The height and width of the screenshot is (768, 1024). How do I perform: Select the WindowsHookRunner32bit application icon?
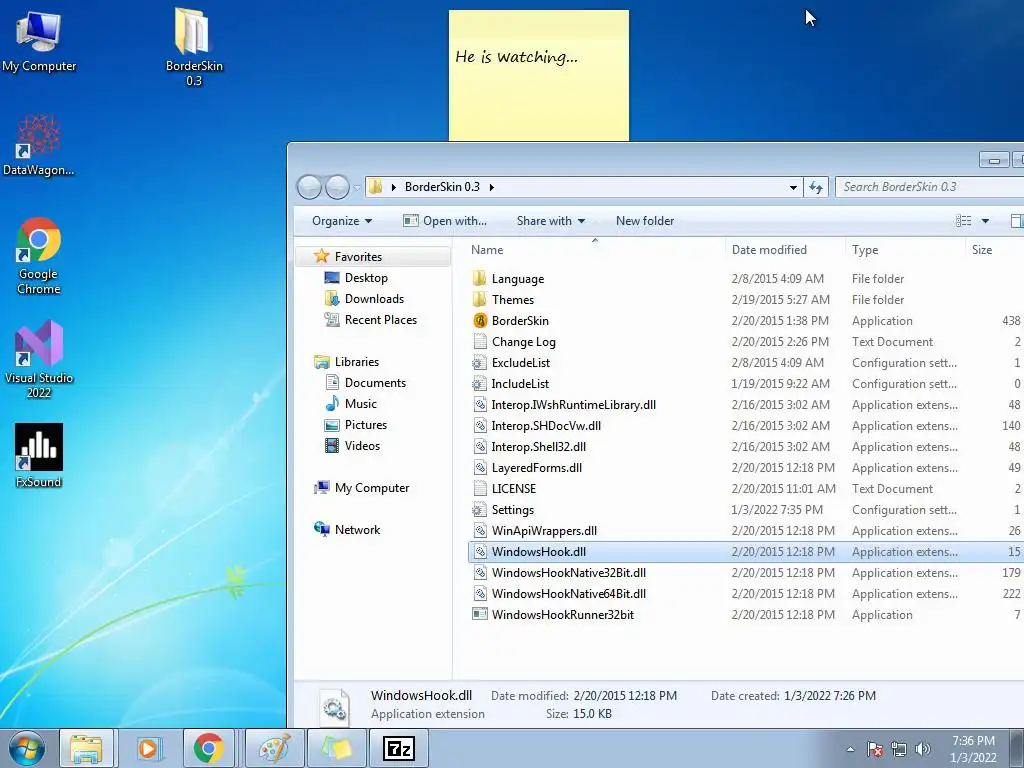[480, 615]
